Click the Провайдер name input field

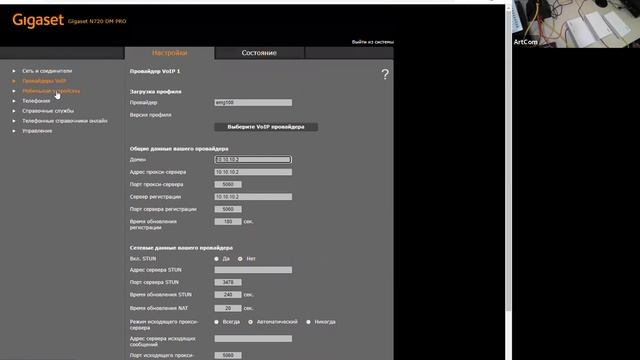[x=253, y=102]
